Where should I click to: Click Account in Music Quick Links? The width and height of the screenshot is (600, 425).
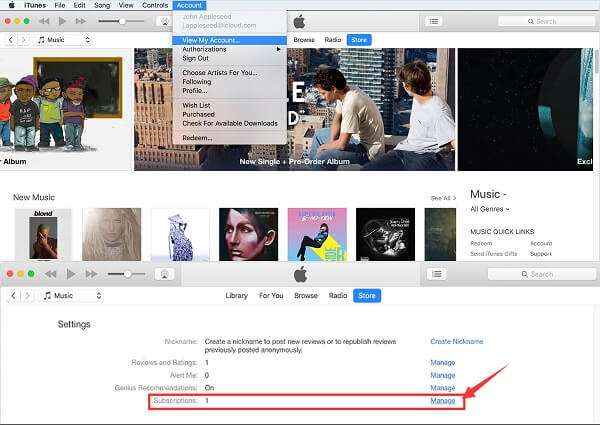coord(541,244)
